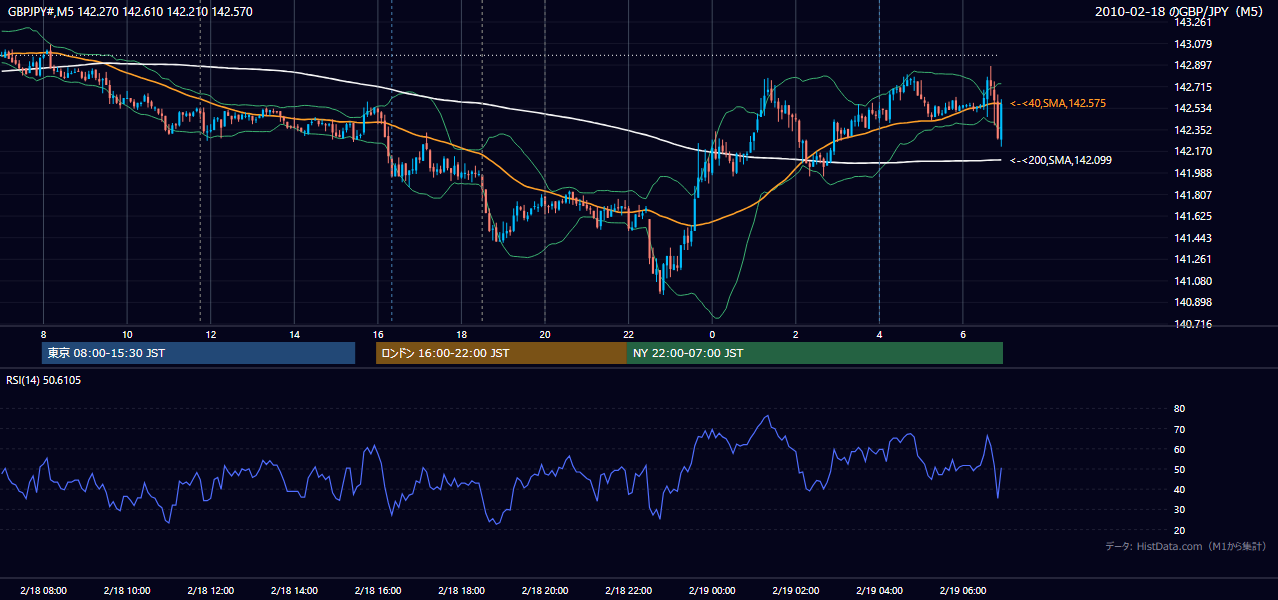Click hour tick 10 under the price chart
Image resolution: width=1278 pixels, height=600 pixels.
[127, 334]
